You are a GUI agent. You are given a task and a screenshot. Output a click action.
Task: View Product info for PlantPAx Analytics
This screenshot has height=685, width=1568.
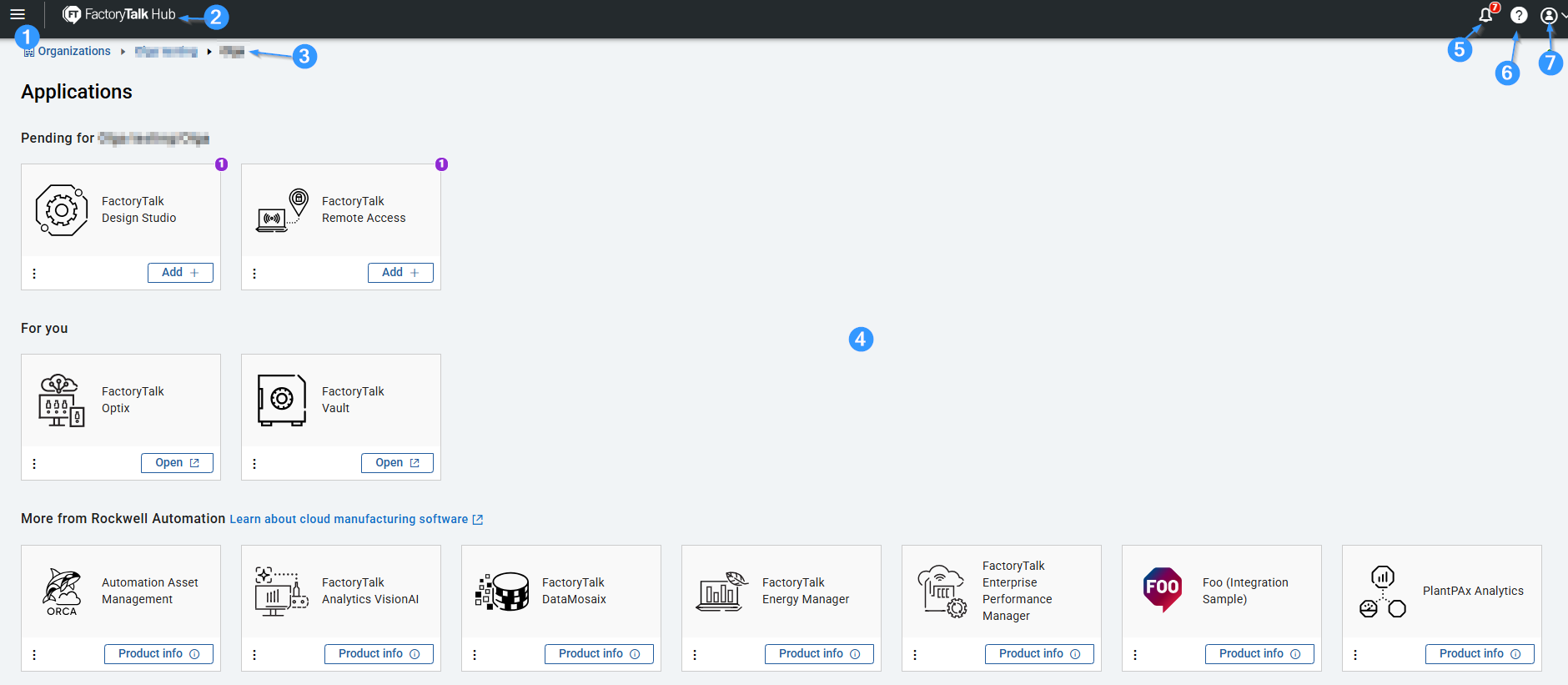coord(1480,654)
